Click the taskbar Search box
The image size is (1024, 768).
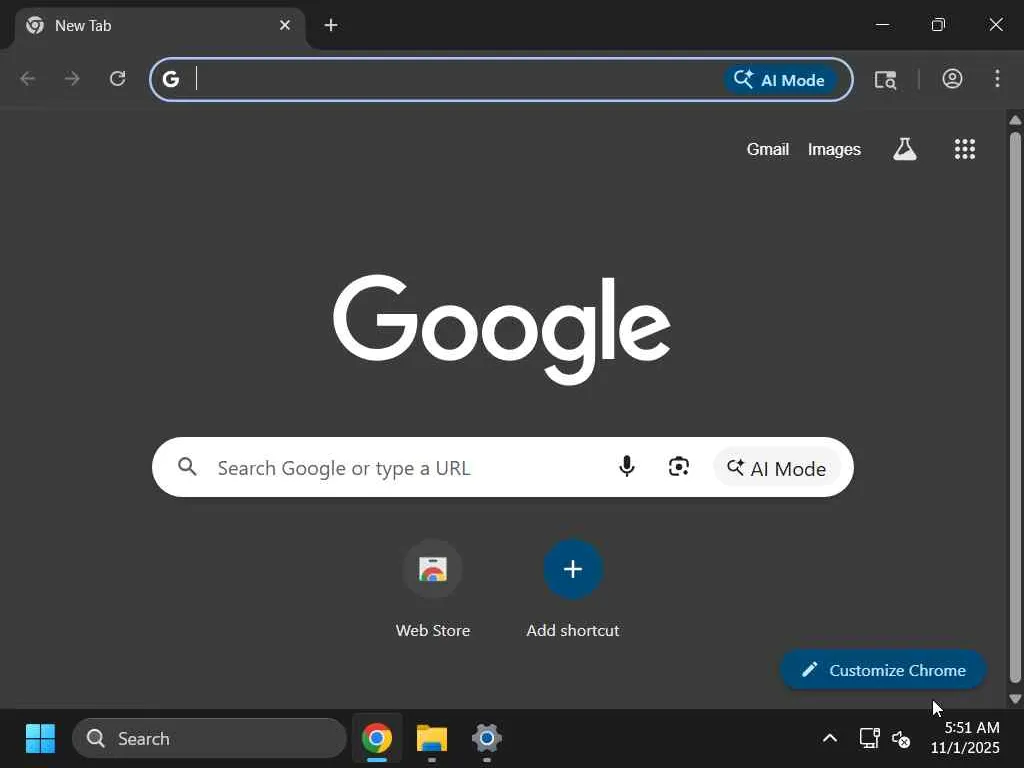[209, 739]
